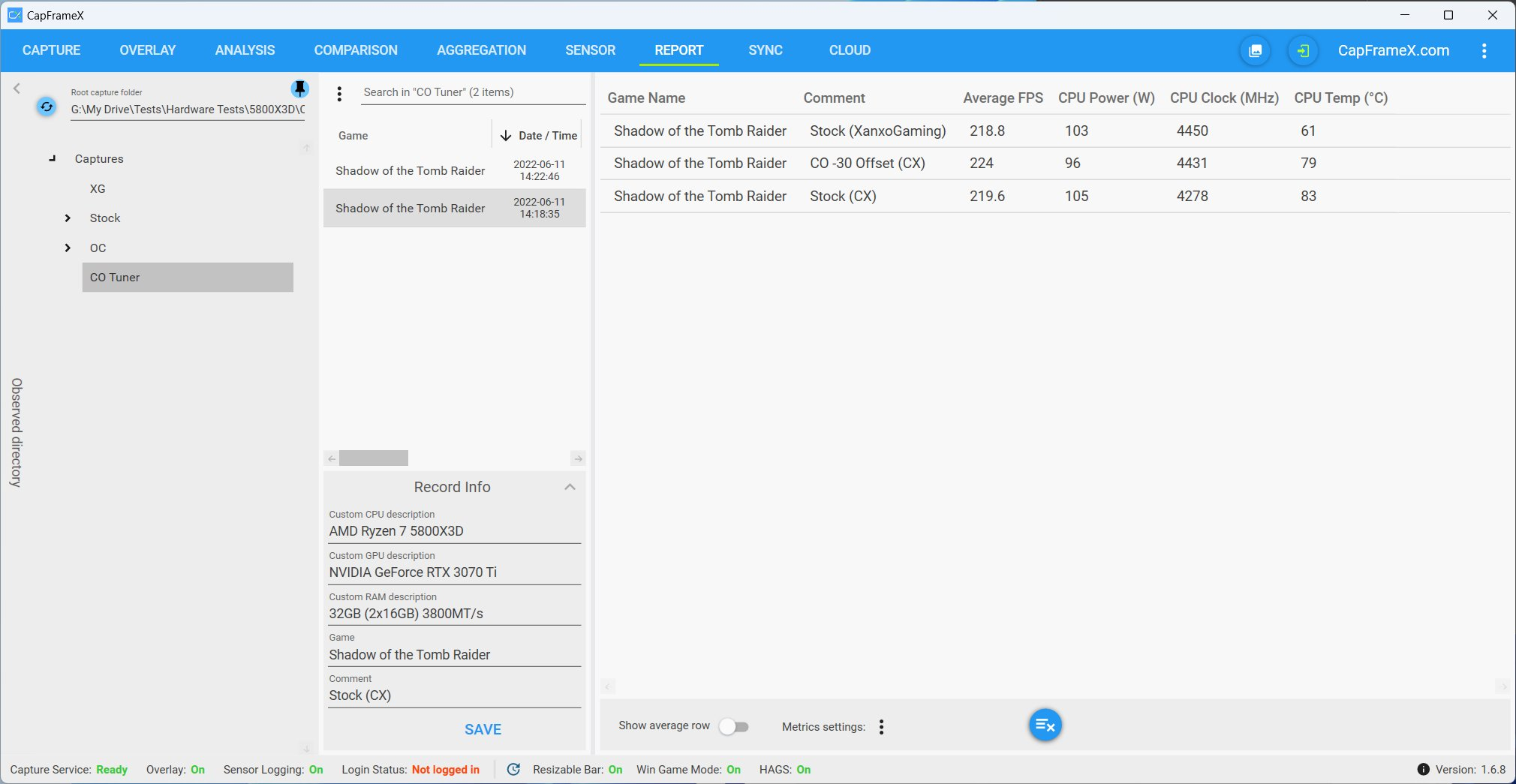1516x784 pixels.
Task: Expand the OC folder
Action: (x=68, y=248)
